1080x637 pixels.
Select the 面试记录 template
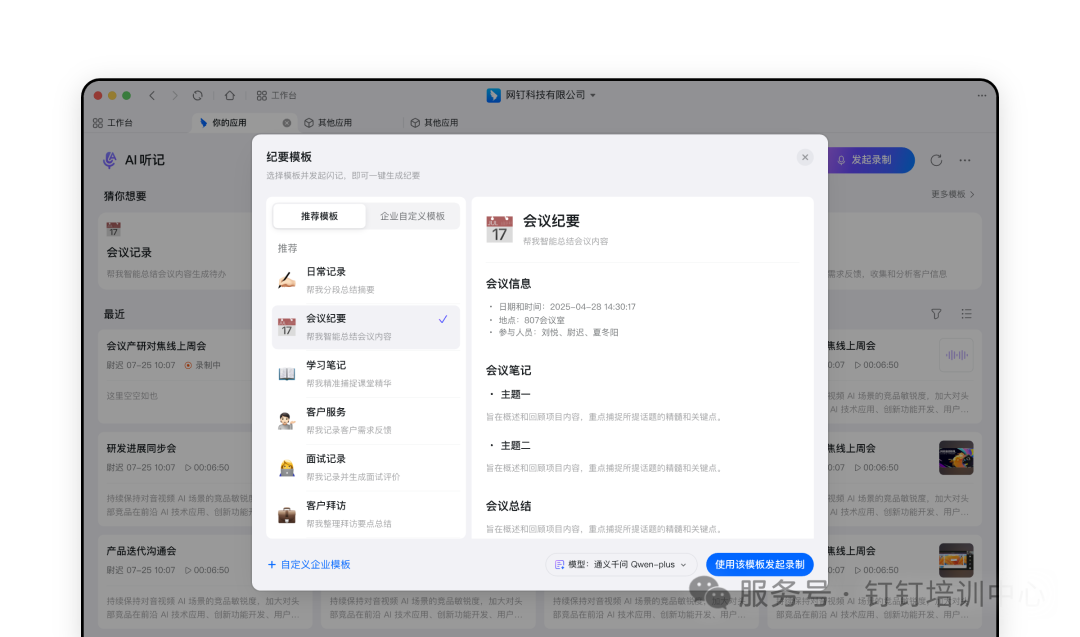point(366,468)
